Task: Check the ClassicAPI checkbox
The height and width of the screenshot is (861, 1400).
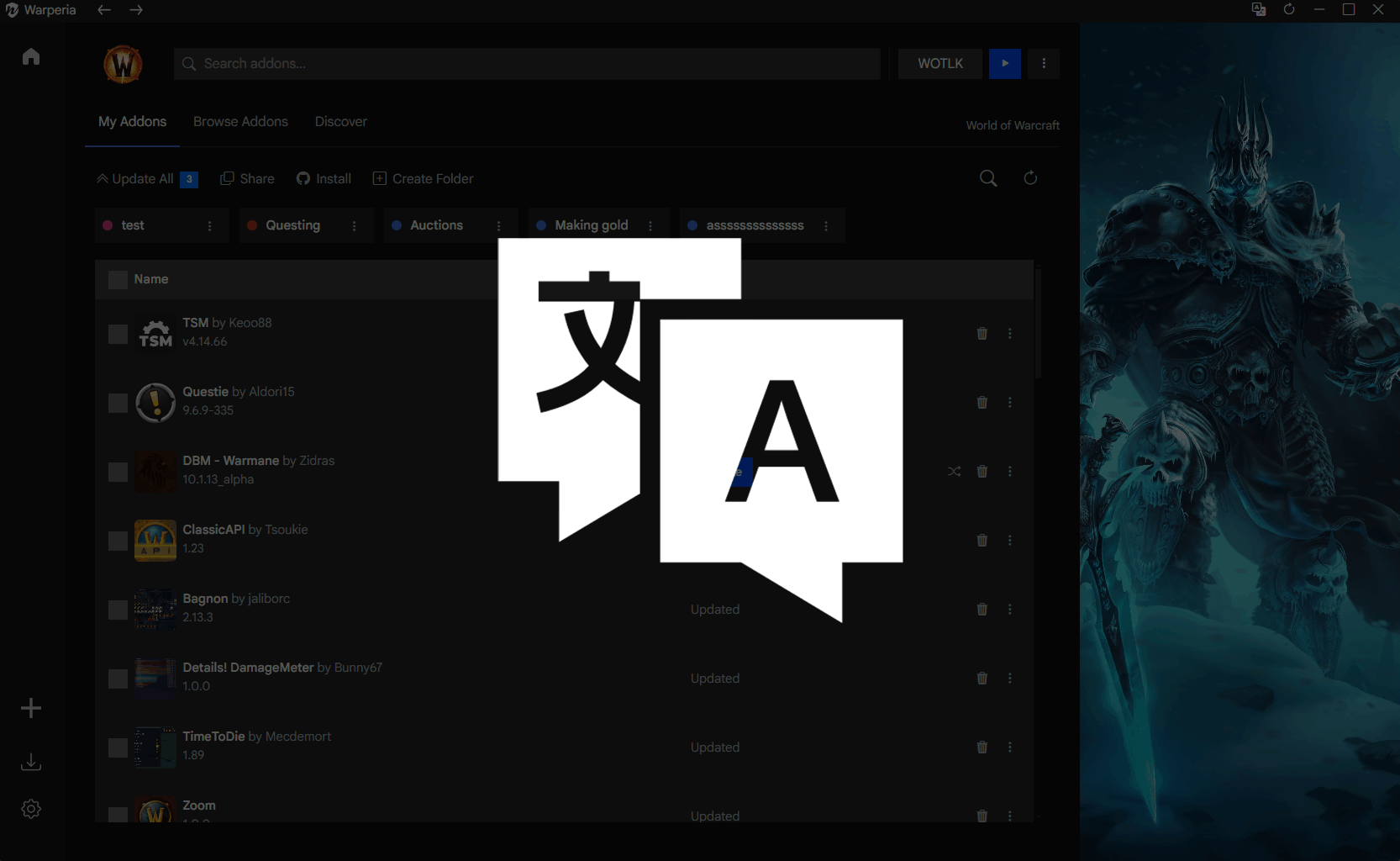Action: (x=118, y=541)
